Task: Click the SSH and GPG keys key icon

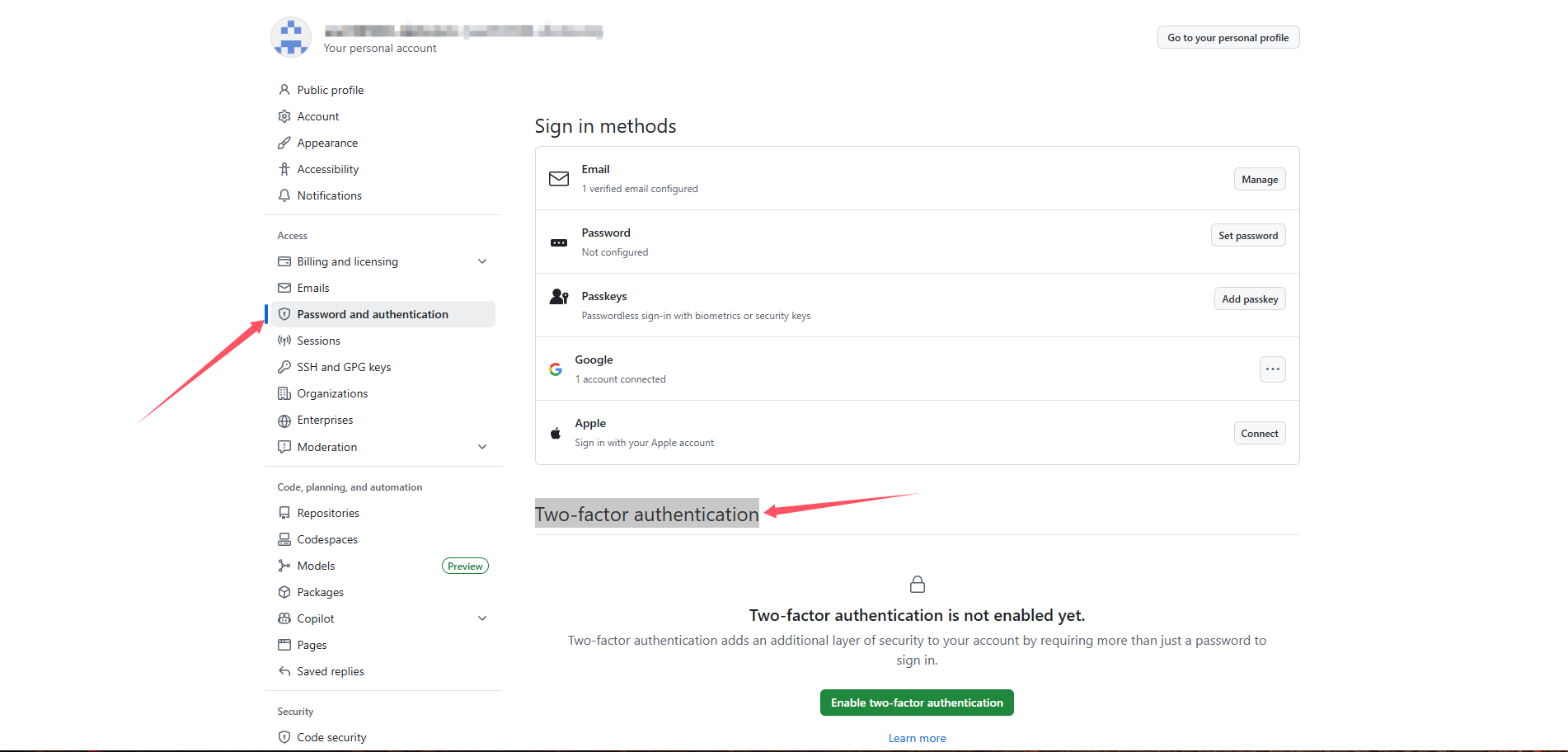Action: 284,367
